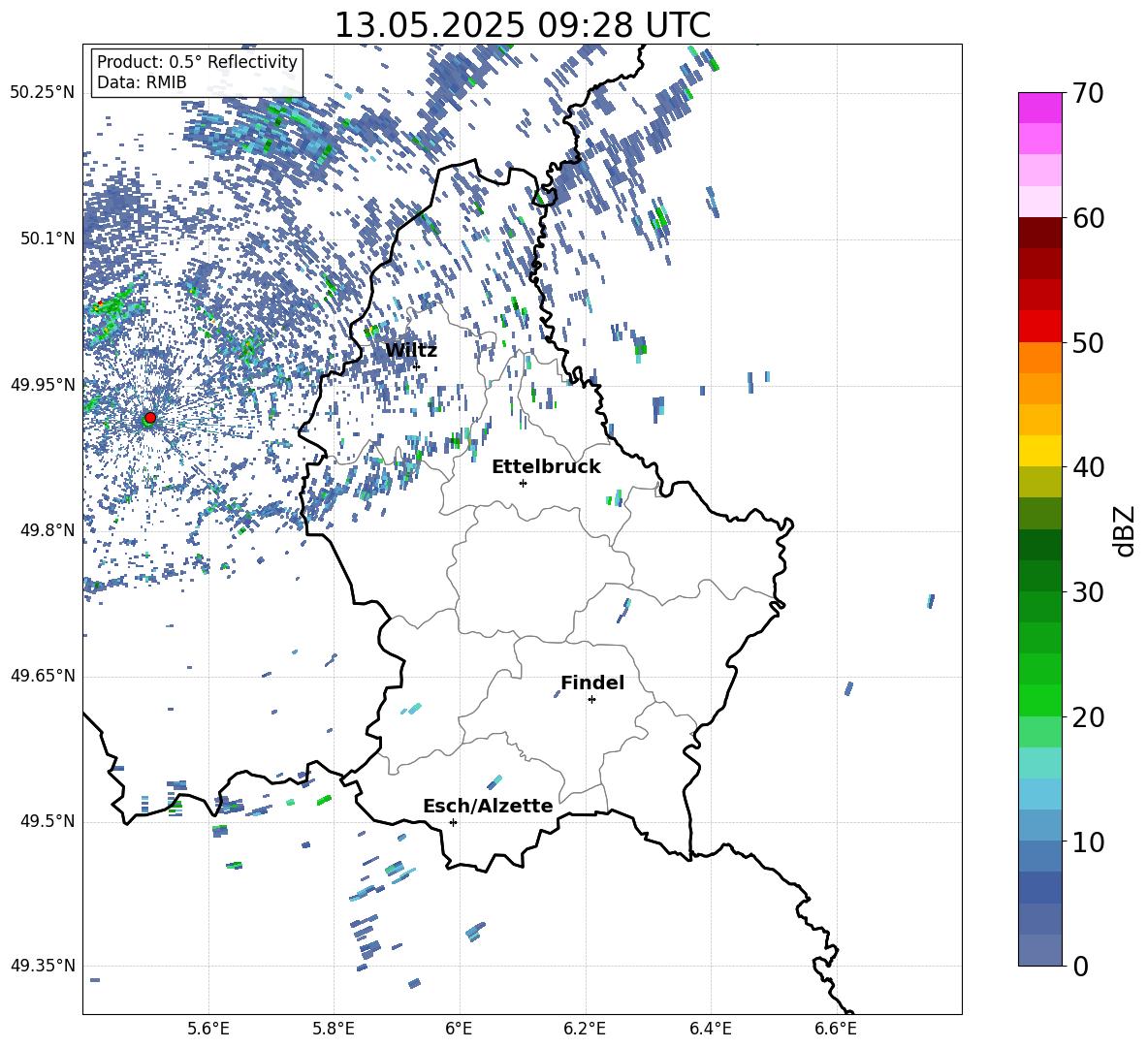Click the colorbar tick label 10
This screenshot has width=1148, height=1048.
point(1089,842)
